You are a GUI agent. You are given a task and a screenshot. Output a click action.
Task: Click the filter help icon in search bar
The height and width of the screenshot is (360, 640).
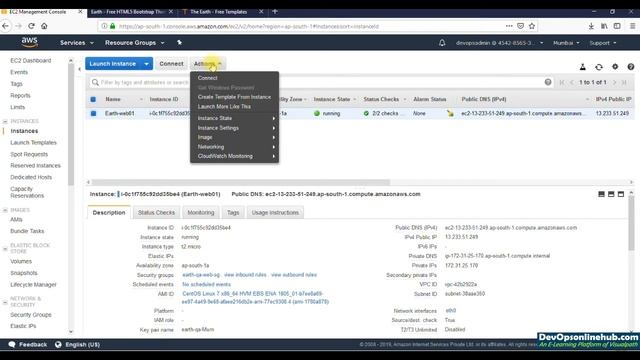(548, 82)
